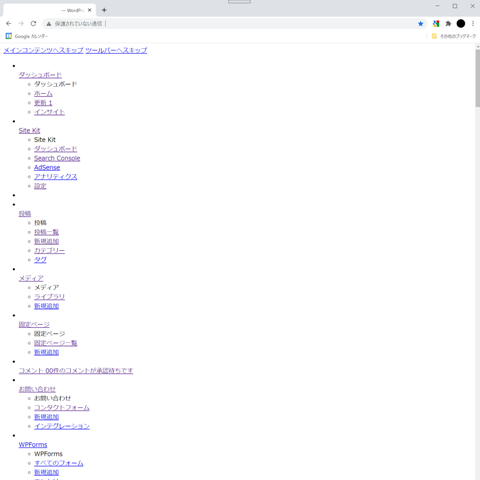Select the WordPress browser tab

49,10
